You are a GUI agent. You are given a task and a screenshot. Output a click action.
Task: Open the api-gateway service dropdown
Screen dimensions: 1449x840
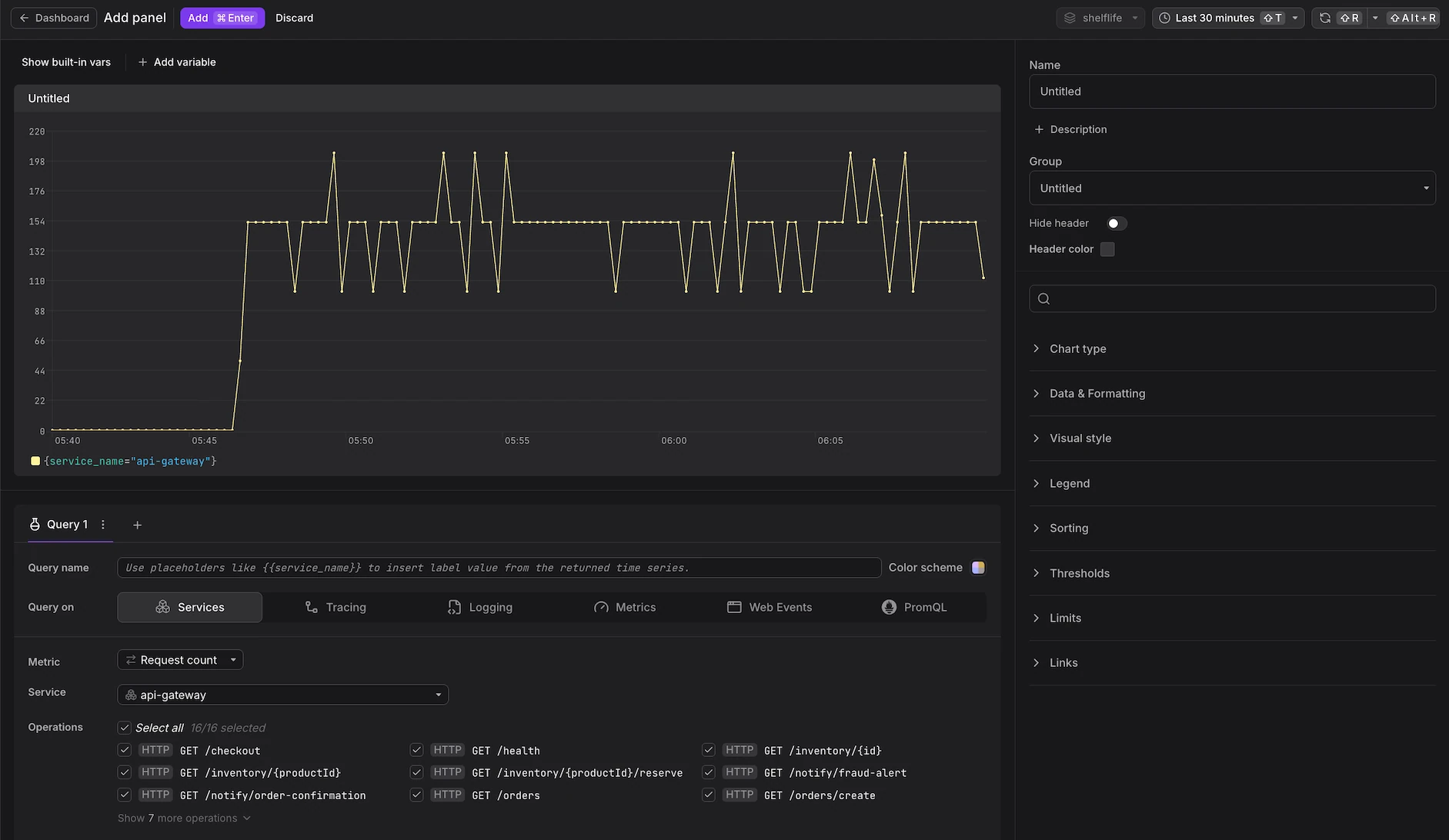pyautogui.click(x=282, y=695)
